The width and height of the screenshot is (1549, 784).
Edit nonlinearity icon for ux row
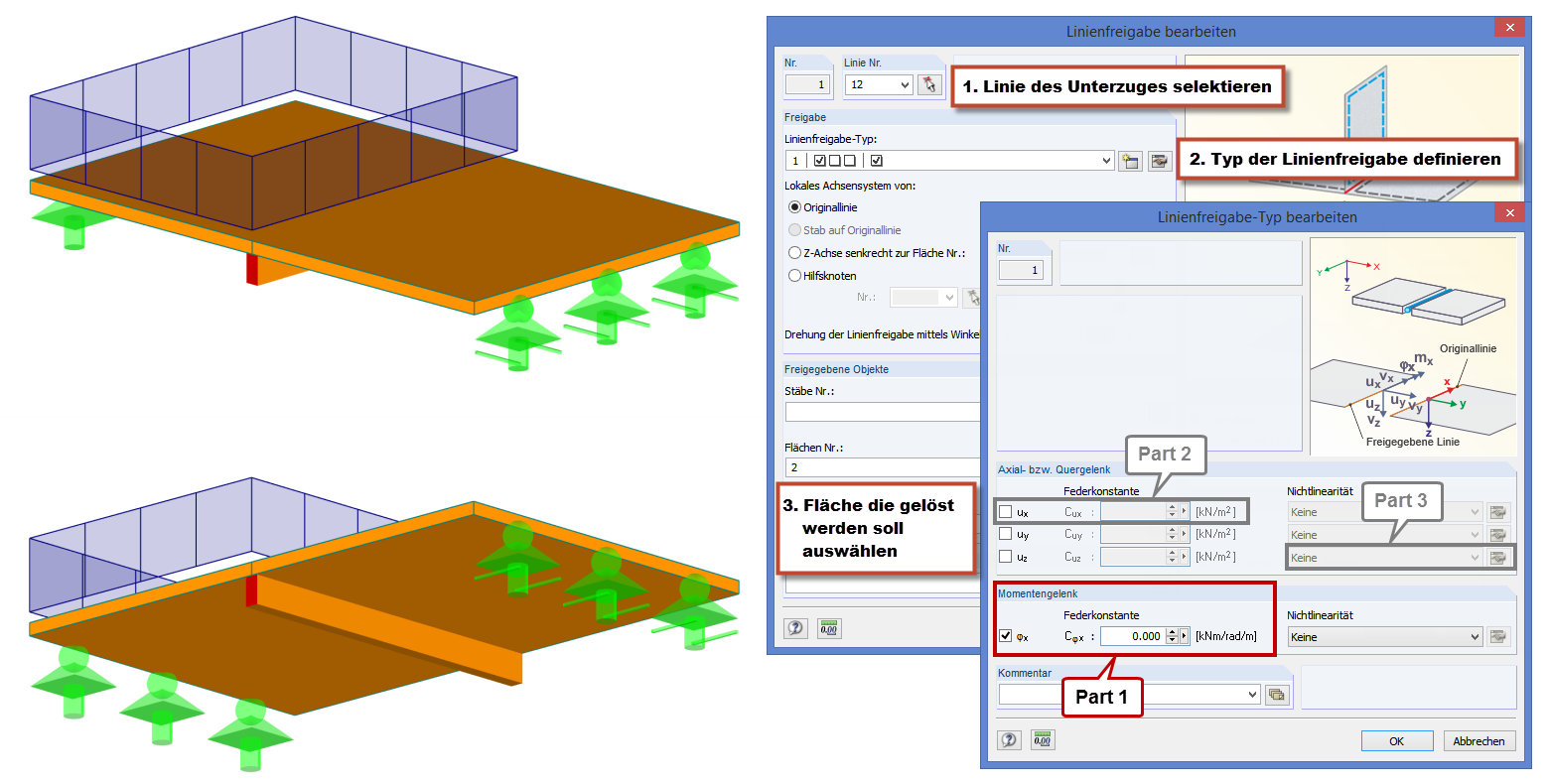1498,512
